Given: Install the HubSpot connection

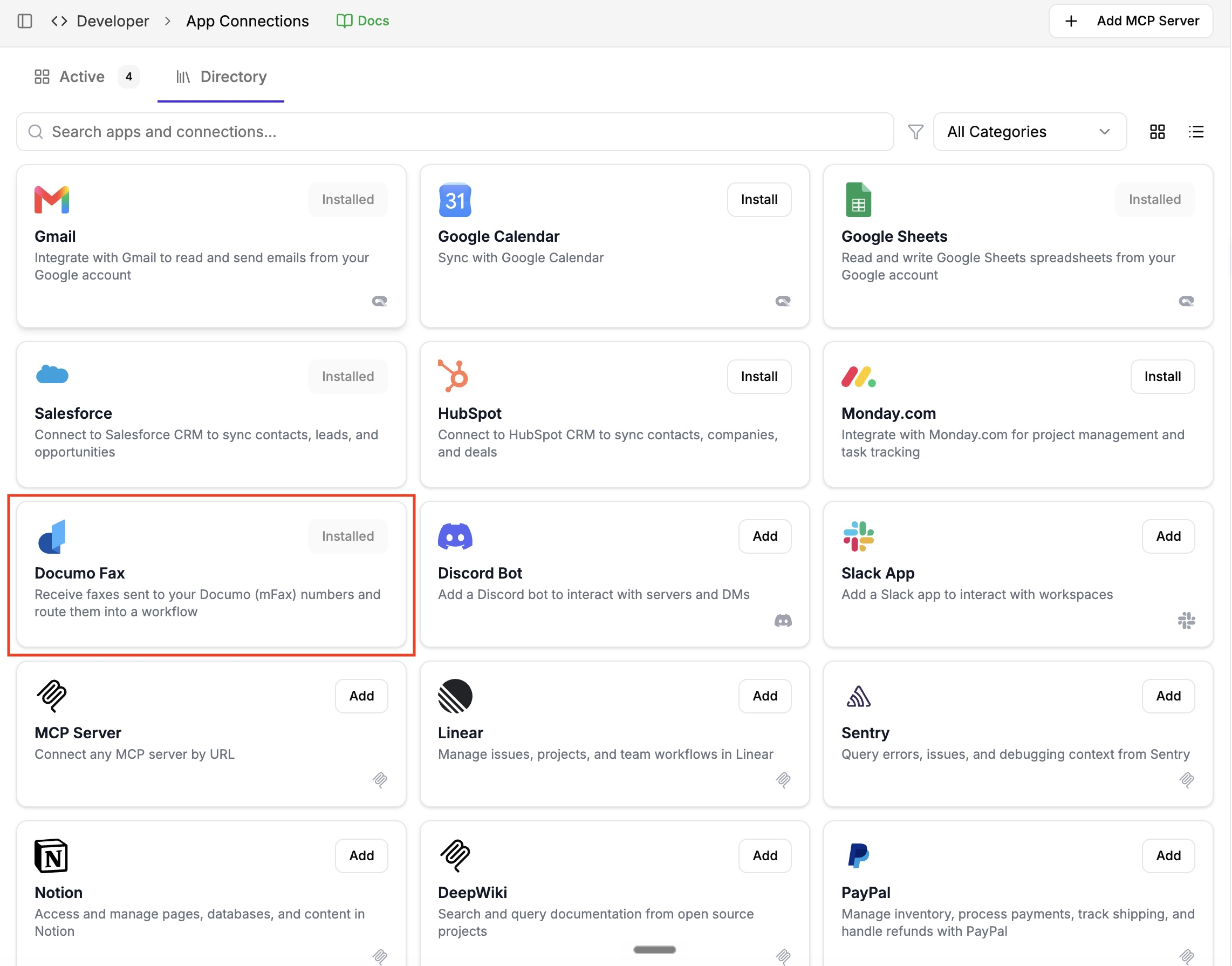Looking at the screenshot, I should coord(759,377).
